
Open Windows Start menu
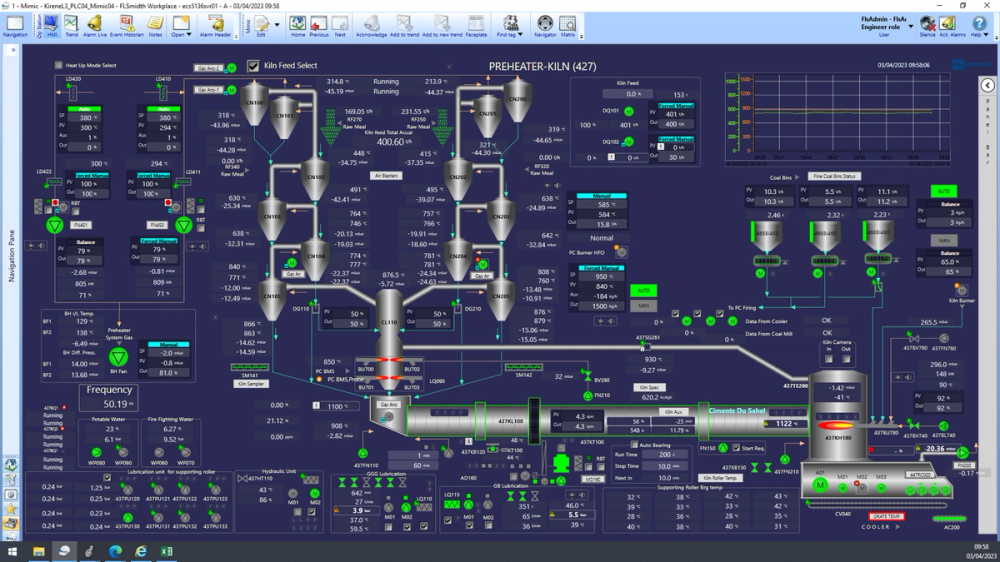click(12, 551)
